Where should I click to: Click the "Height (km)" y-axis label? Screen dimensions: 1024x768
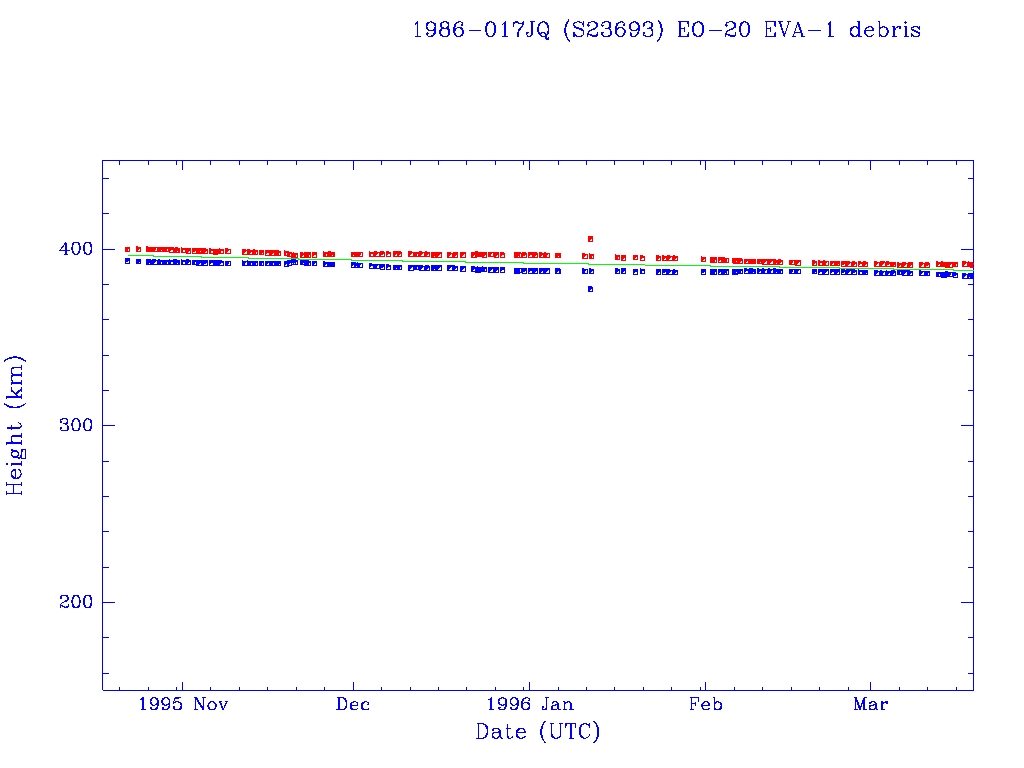click(x=16, y=425)
